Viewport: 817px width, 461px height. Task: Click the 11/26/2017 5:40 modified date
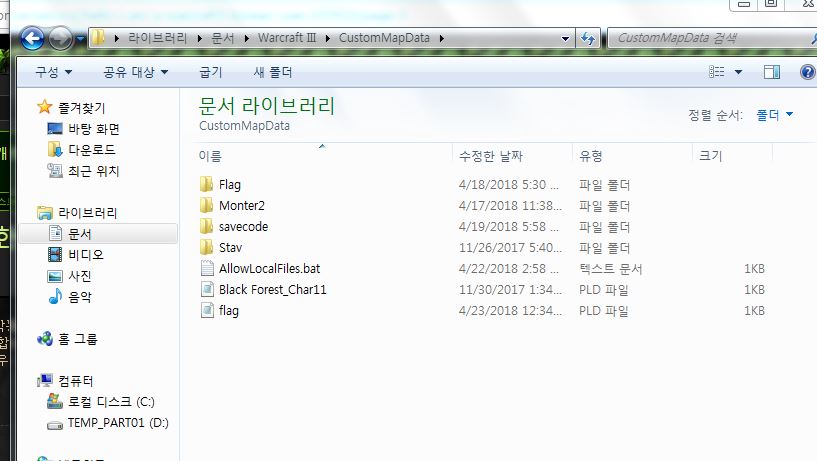[510, 247]
